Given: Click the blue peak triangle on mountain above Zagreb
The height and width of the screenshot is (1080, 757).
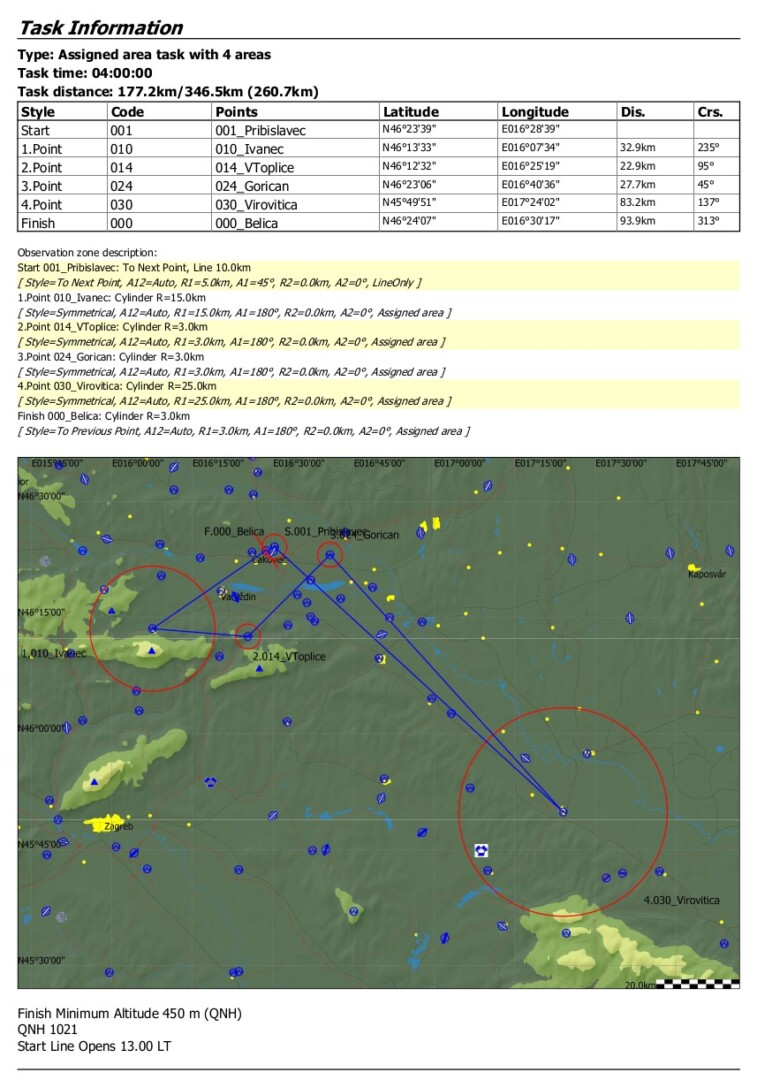Looking at the screenshot, I should (94, 782).
